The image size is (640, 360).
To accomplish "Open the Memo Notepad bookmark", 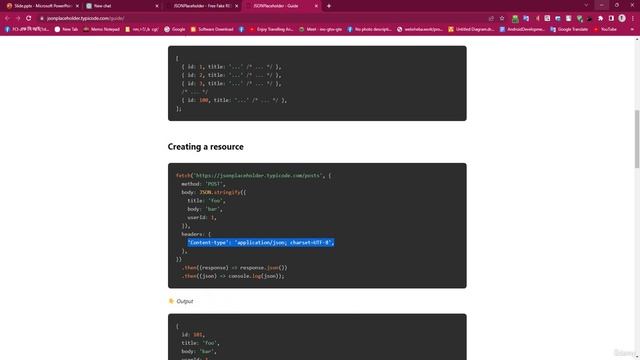I will tap(101, 29).
